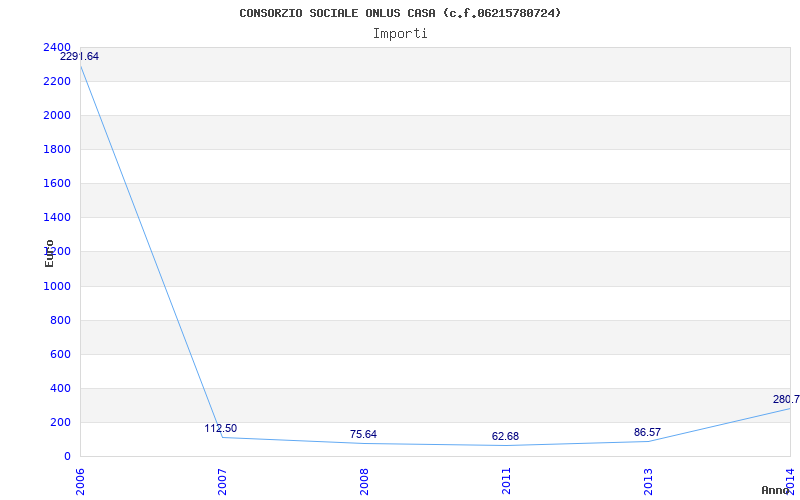Click x-axis year 2008
This screenshot has height=500, width=800.
point(364,481)
